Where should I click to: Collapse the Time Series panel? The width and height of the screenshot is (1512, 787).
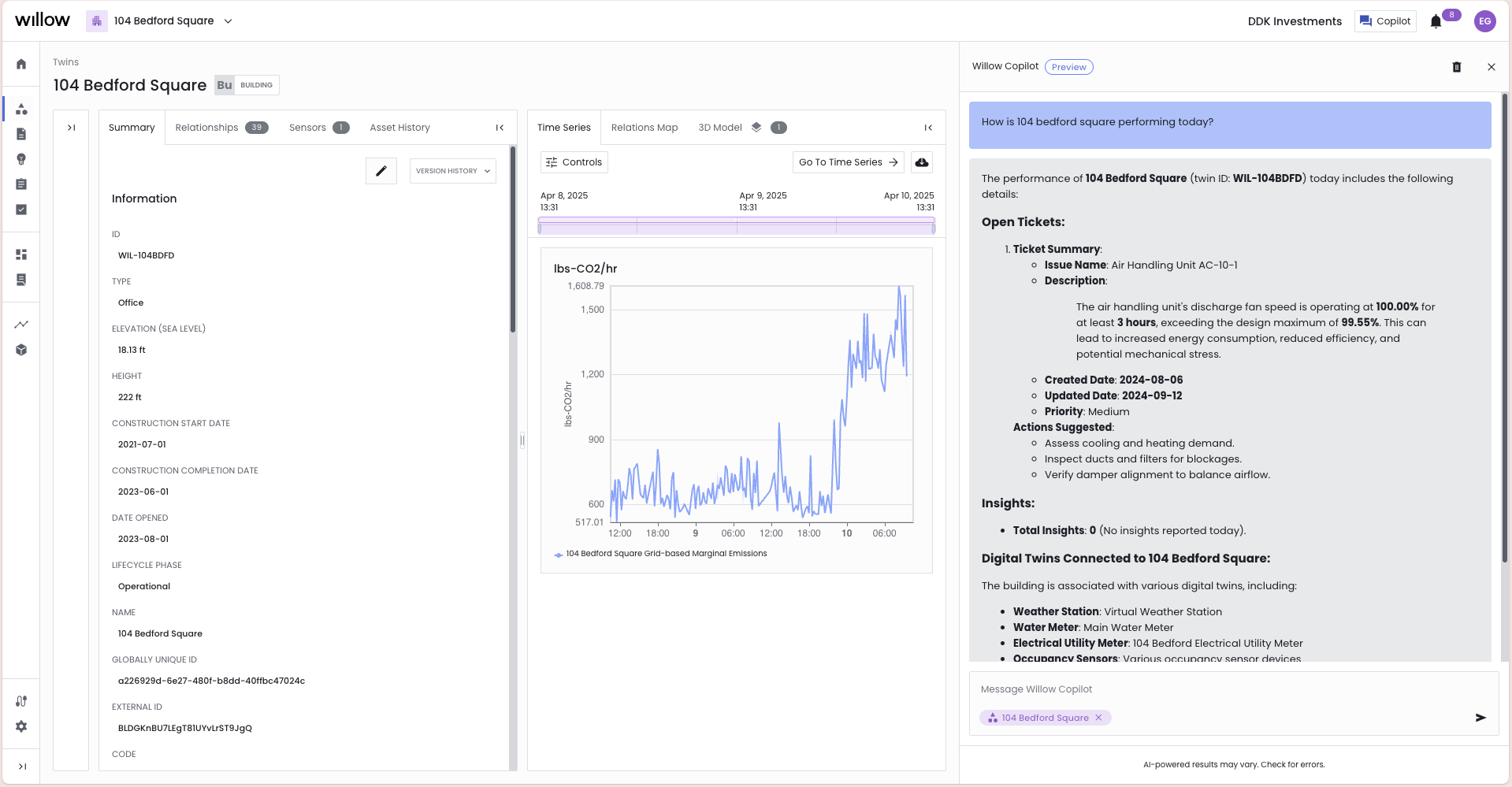tap(928, 128)
